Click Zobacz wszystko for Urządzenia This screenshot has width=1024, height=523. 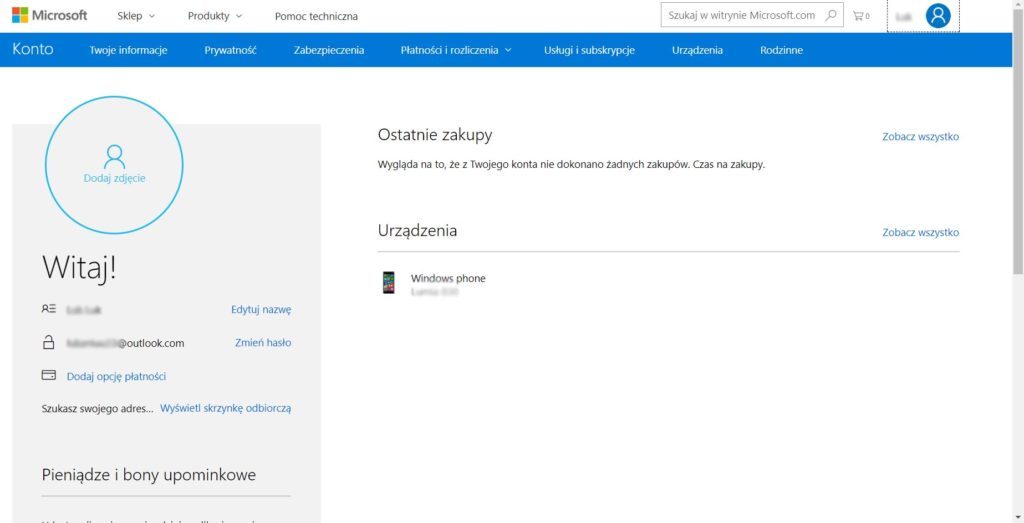(x=921, y=232)
